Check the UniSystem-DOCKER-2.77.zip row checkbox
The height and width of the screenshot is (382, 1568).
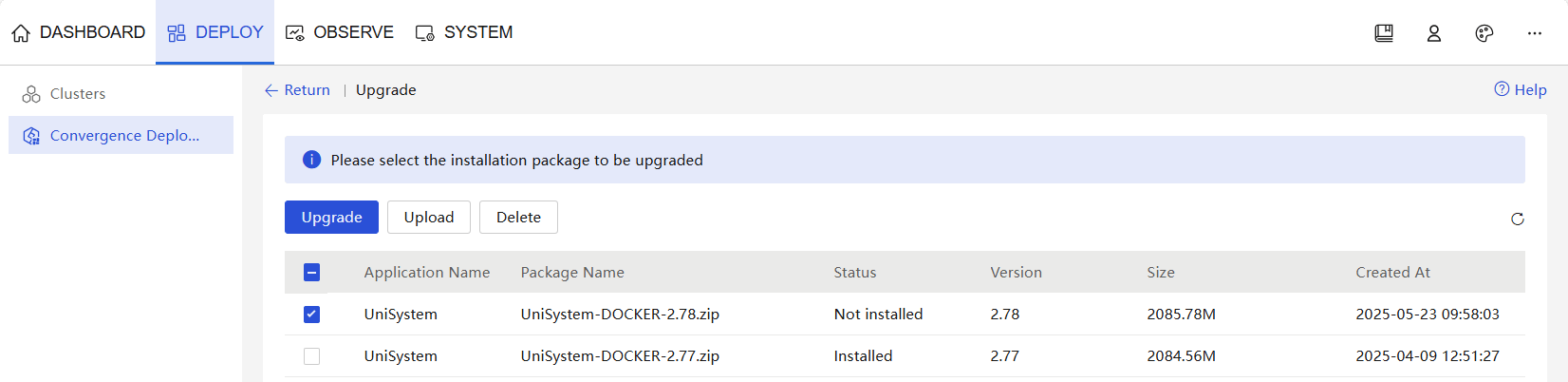click(x=311, y=356)
